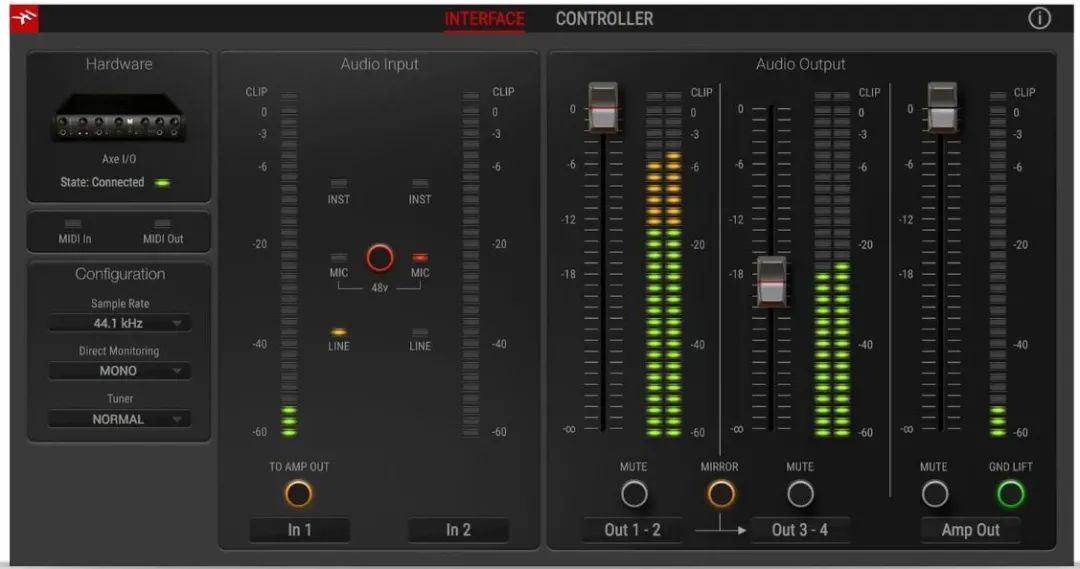1080x569 pixels.
Task: Click the Out 3 - 4 fader handle
Action: pyautogui.click(x=771, y=282)
